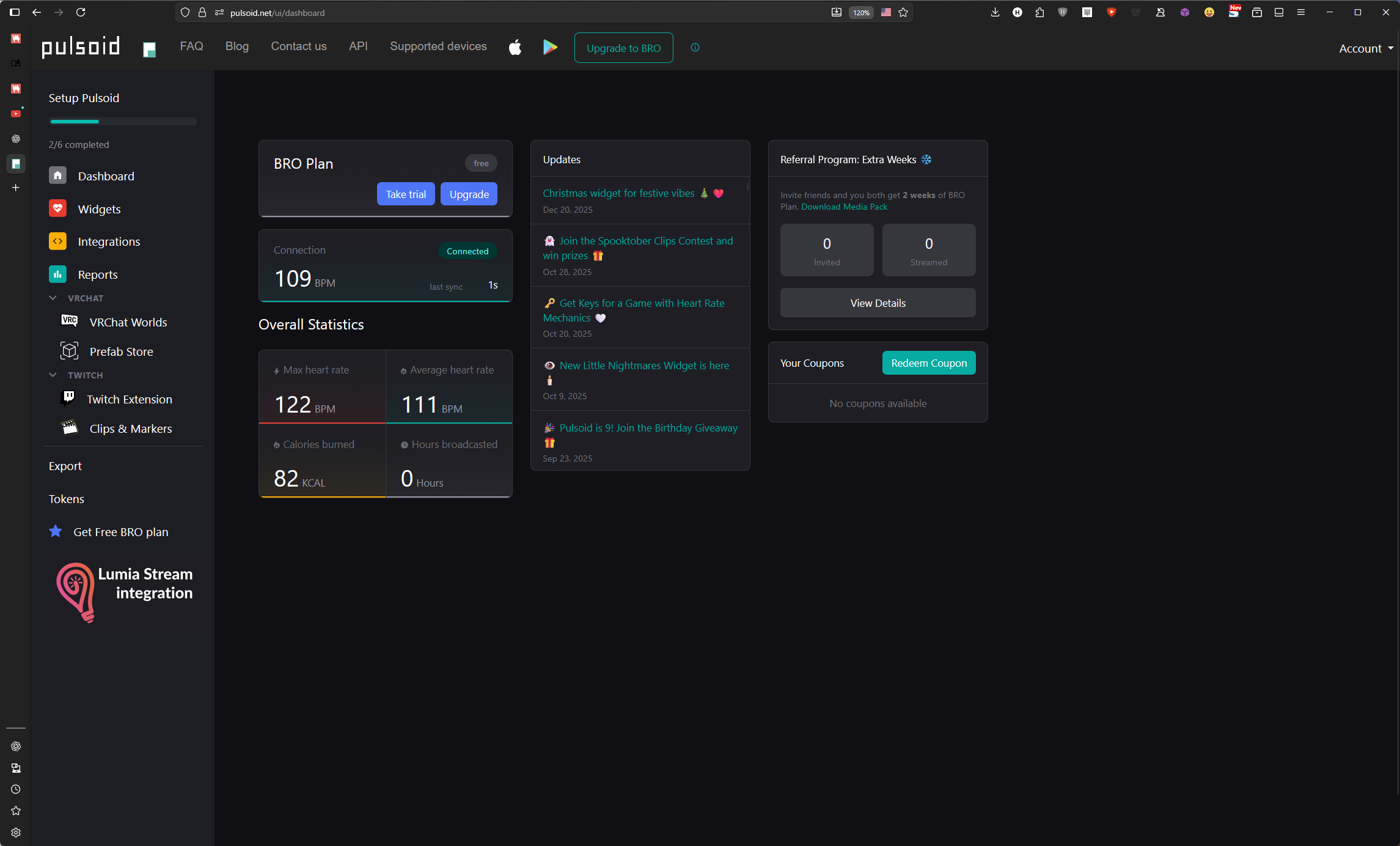Click the Dashboard home icon
This screenshot has width=1400, height=846.
(57, 176)
